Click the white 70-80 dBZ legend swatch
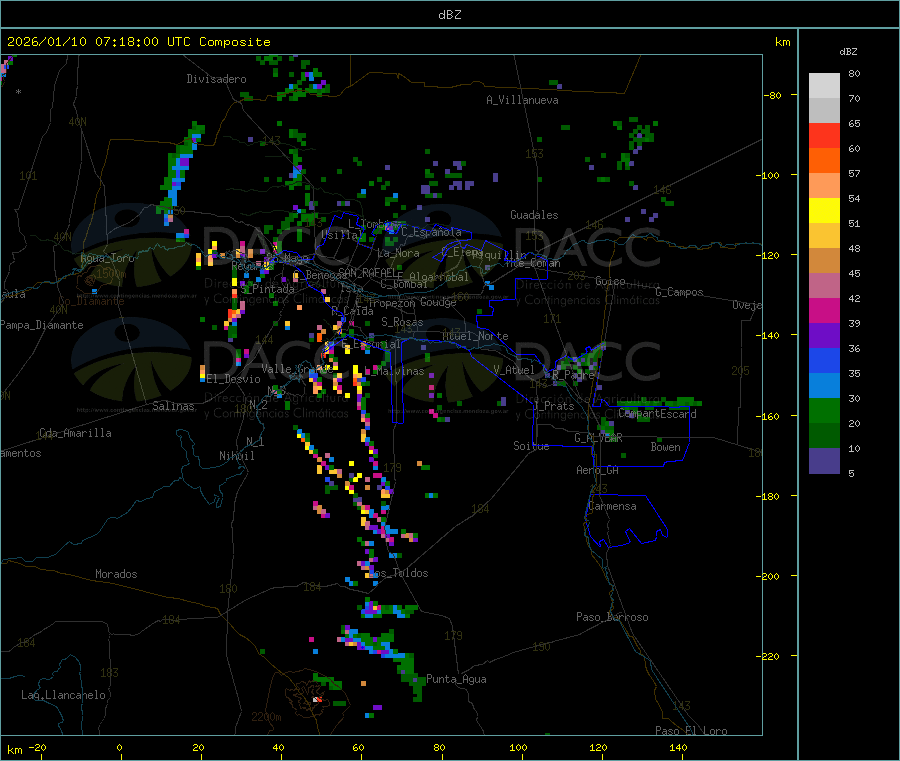 [x=824, y=86]
